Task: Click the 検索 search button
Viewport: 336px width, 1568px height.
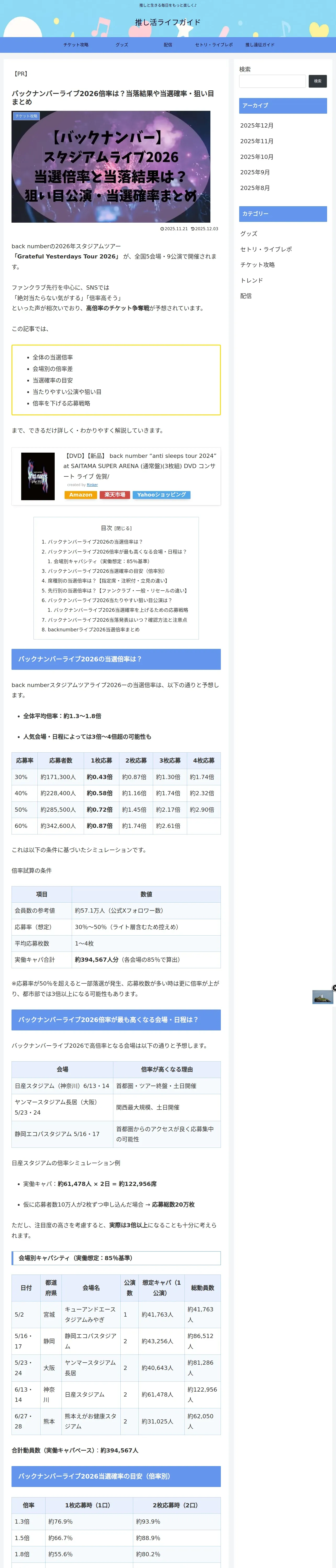Action: [x=318, y=81]
